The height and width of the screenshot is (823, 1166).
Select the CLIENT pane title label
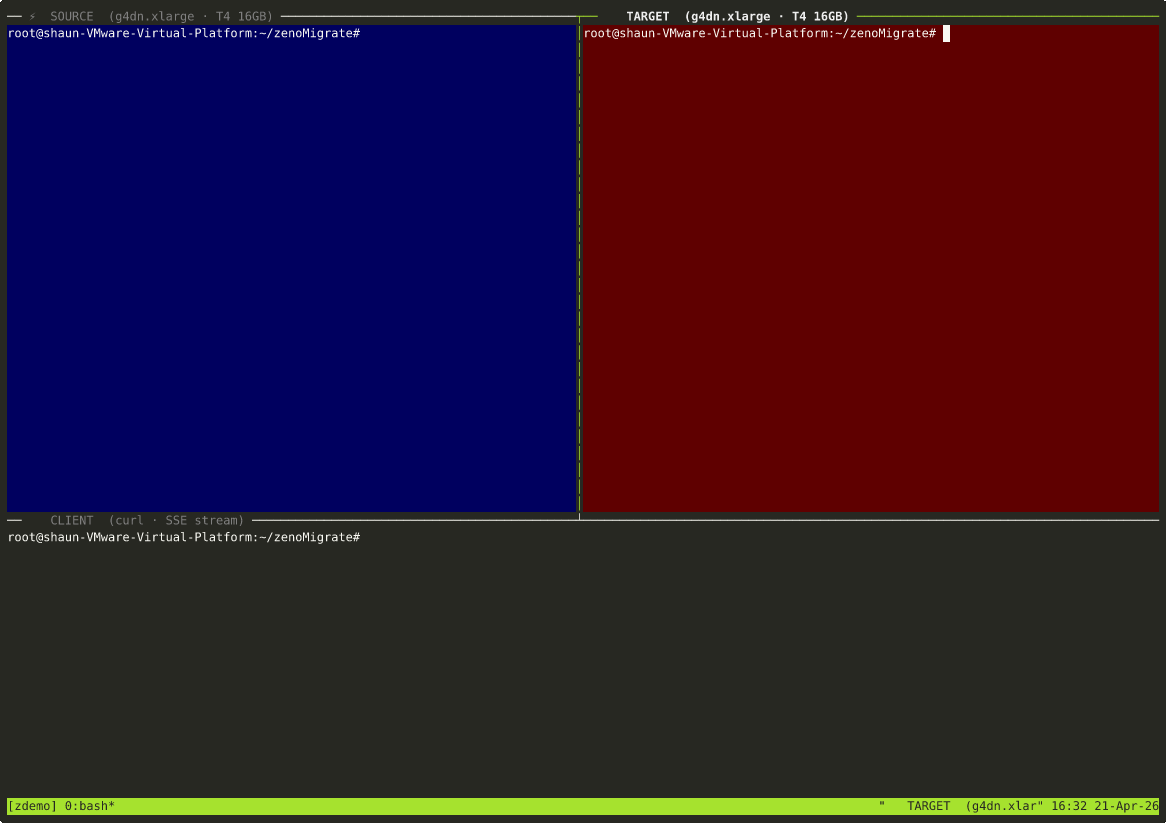[x=71, y=520]
